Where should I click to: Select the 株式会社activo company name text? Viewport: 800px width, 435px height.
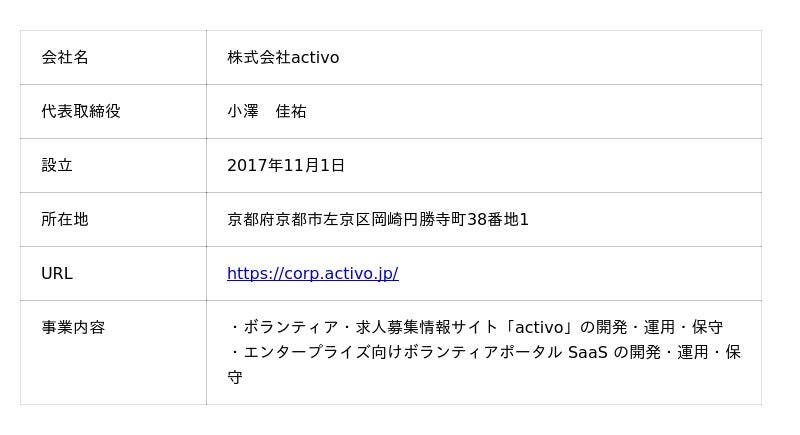click(x=283, y=57)
